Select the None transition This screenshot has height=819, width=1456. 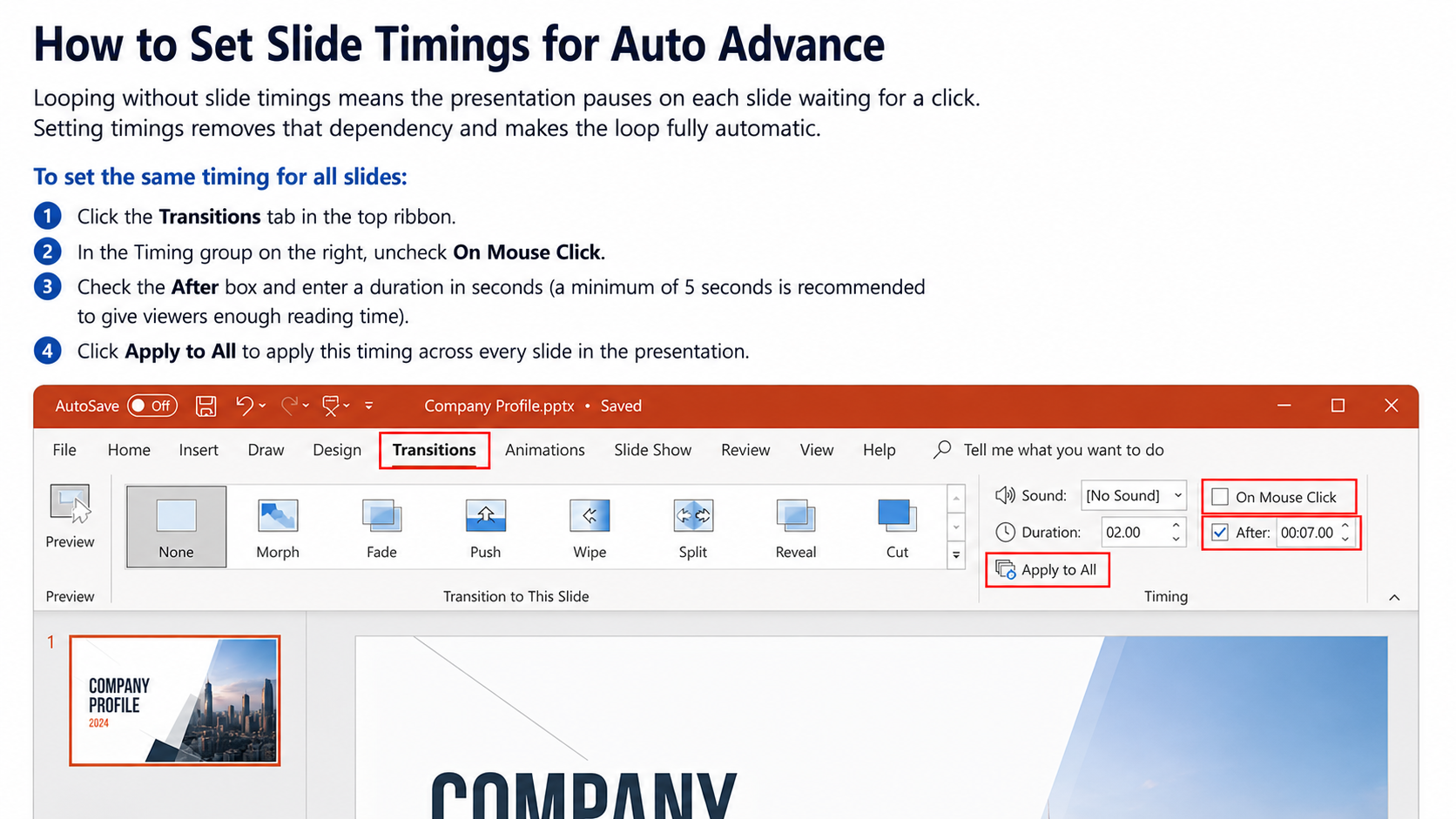[176, 527]
